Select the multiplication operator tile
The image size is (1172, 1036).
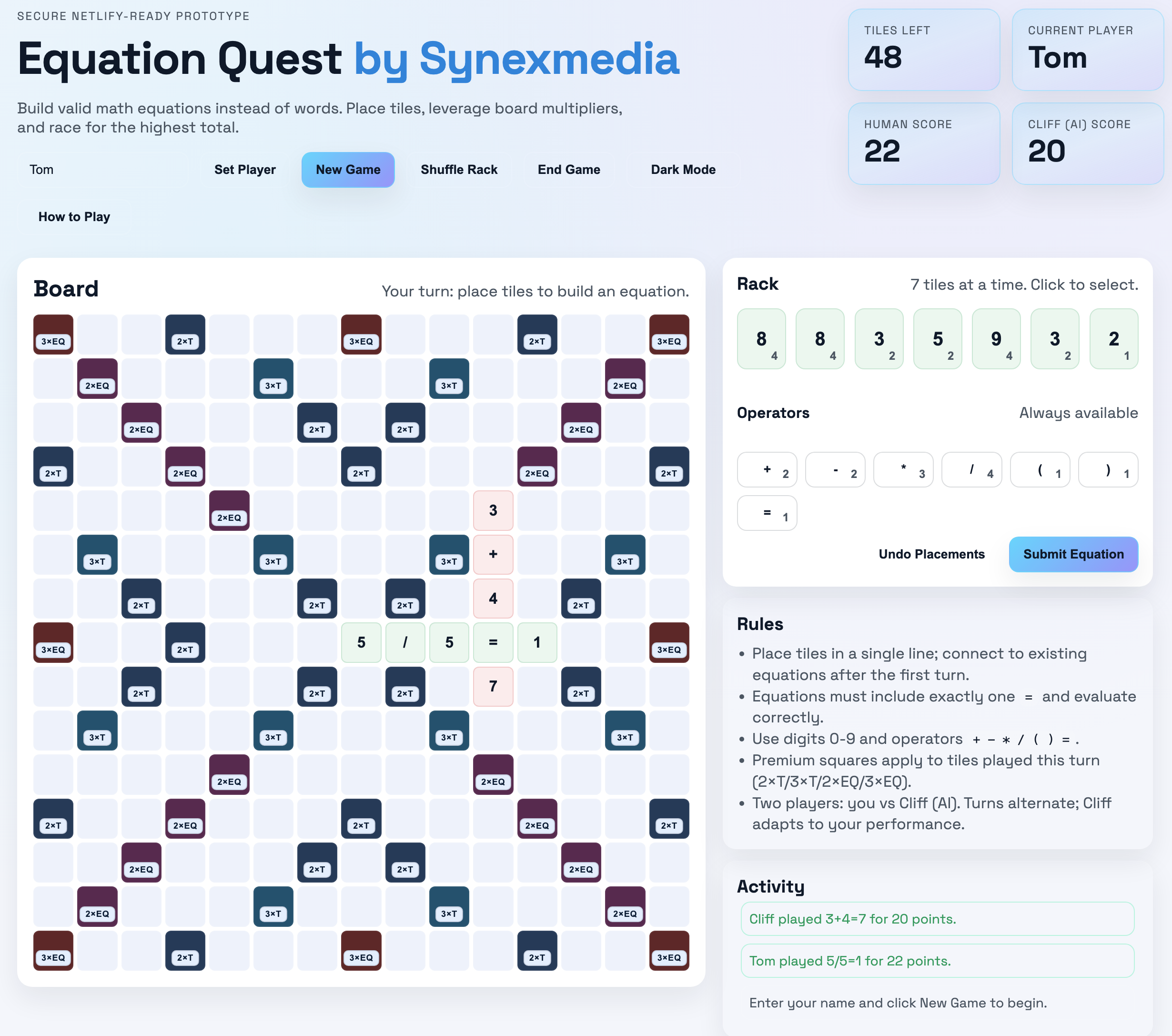(903, 469)
